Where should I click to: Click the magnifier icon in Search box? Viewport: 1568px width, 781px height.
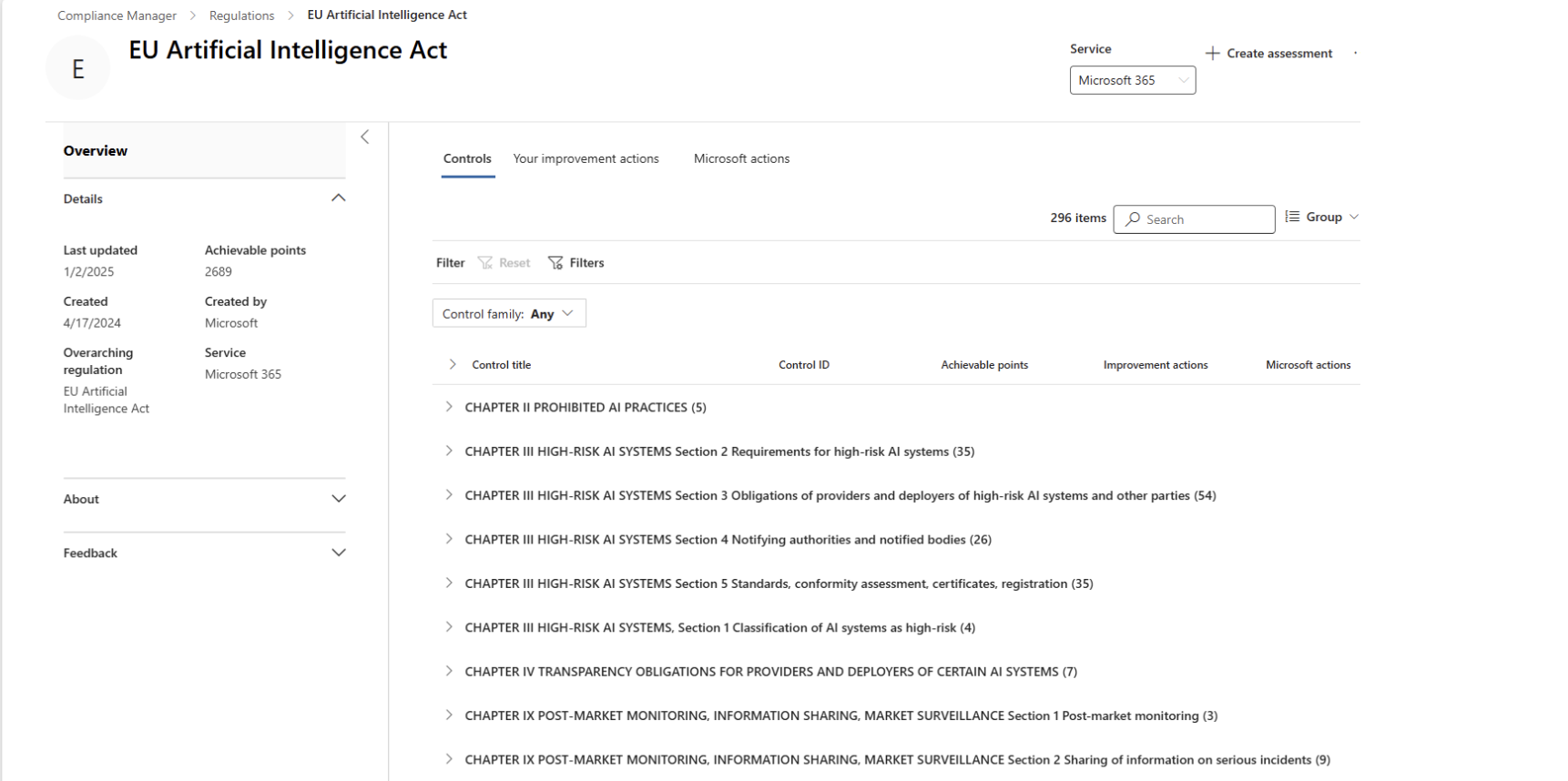[x=1133, y=219]
